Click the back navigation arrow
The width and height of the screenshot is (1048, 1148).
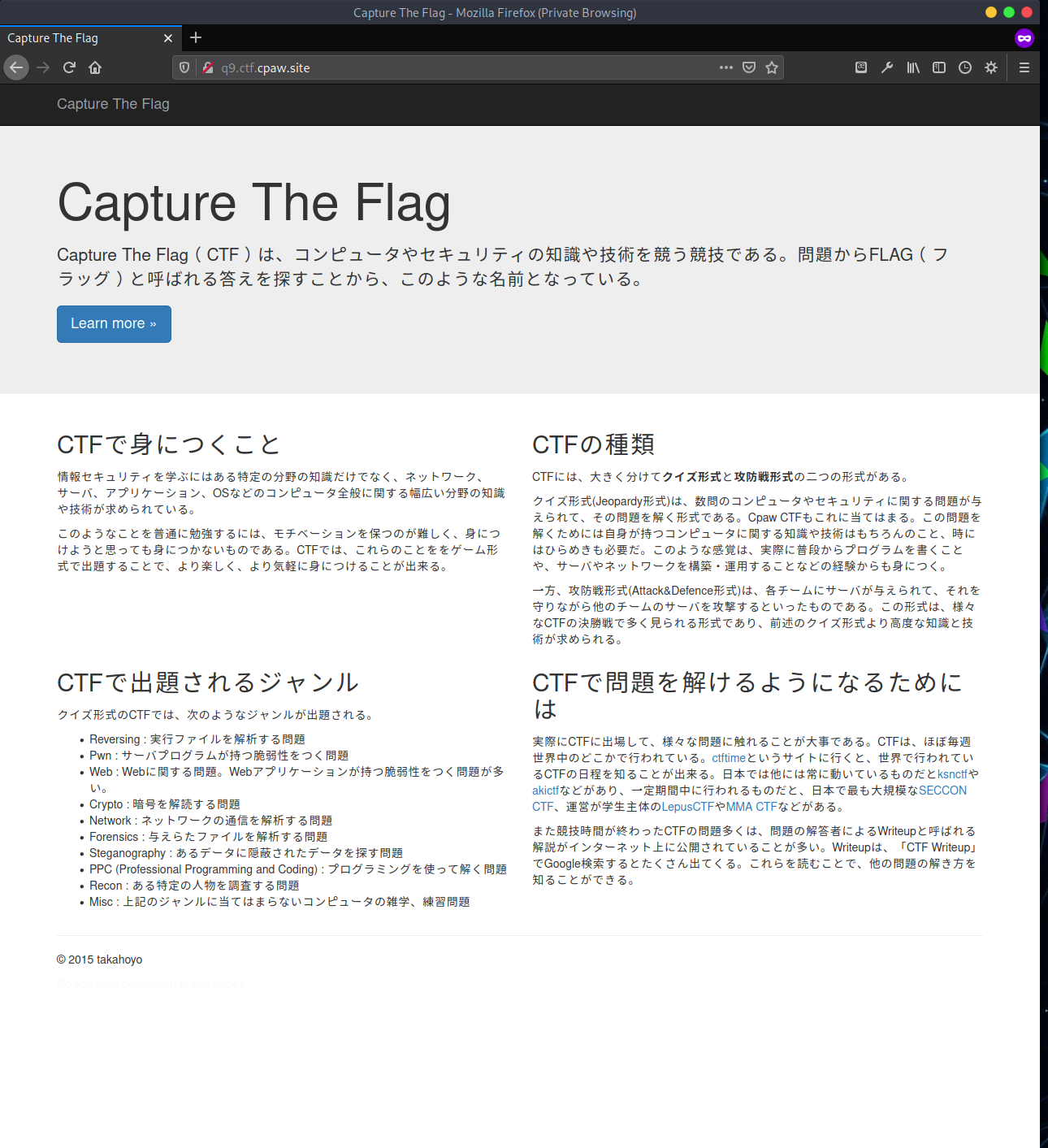[x=16, y=67]
